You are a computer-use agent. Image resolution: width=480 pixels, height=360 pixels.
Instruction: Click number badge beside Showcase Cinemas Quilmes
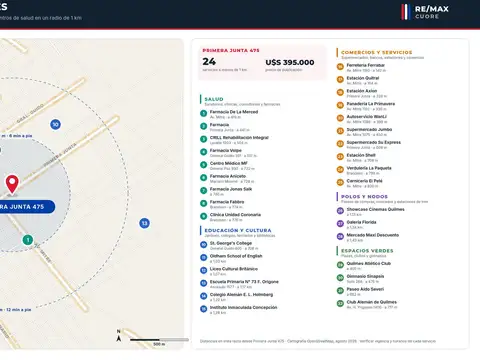click(x=340, y=211)
